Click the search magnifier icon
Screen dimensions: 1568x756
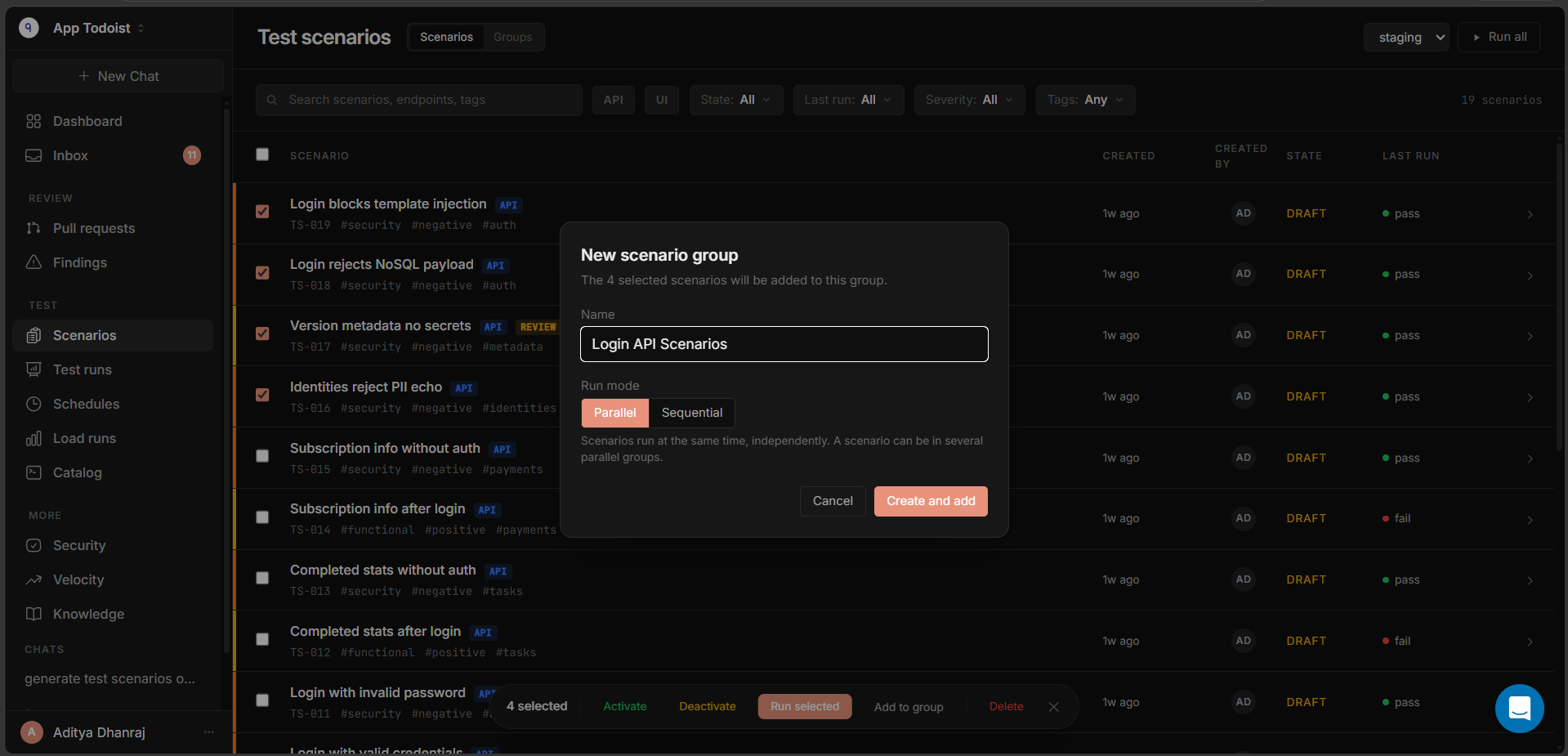[x=272, y=100]
